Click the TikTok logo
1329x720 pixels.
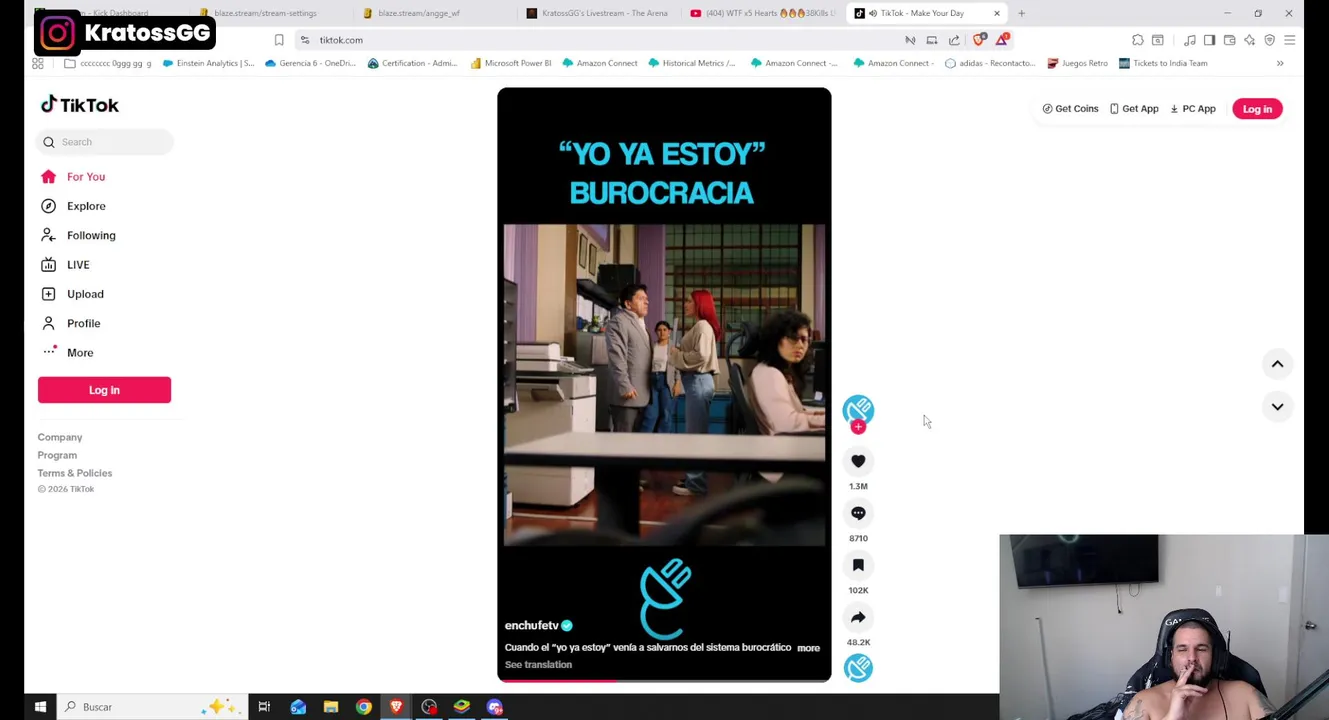click(79, 105)
